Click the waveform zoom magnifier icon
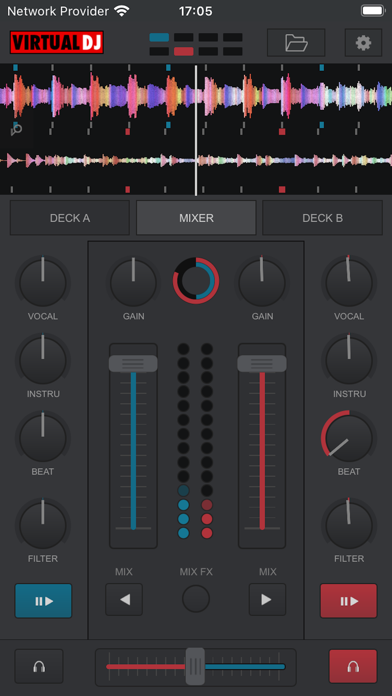The image size is (392, 696). [16, 130]
